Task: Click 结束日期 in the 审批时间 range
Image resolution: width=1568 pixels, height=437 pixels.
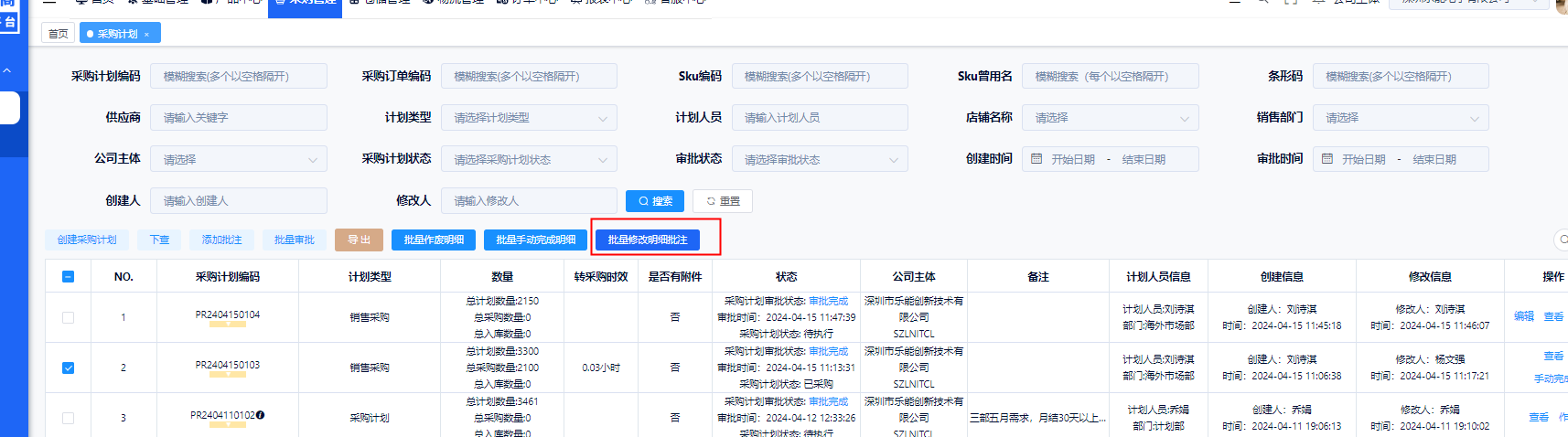Action: [1434, 159]
